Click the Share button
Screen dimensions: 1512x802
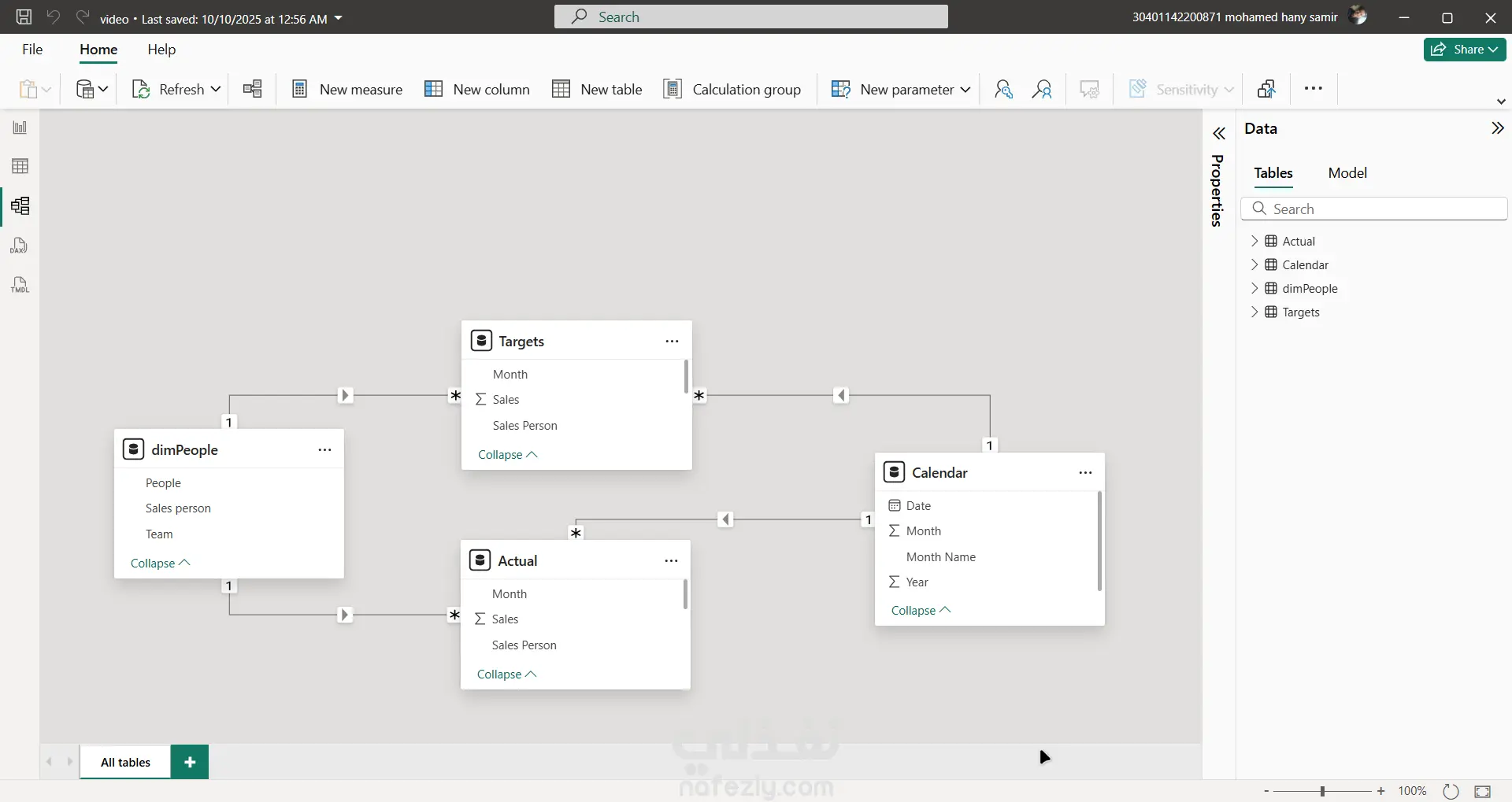(1464, 50)
